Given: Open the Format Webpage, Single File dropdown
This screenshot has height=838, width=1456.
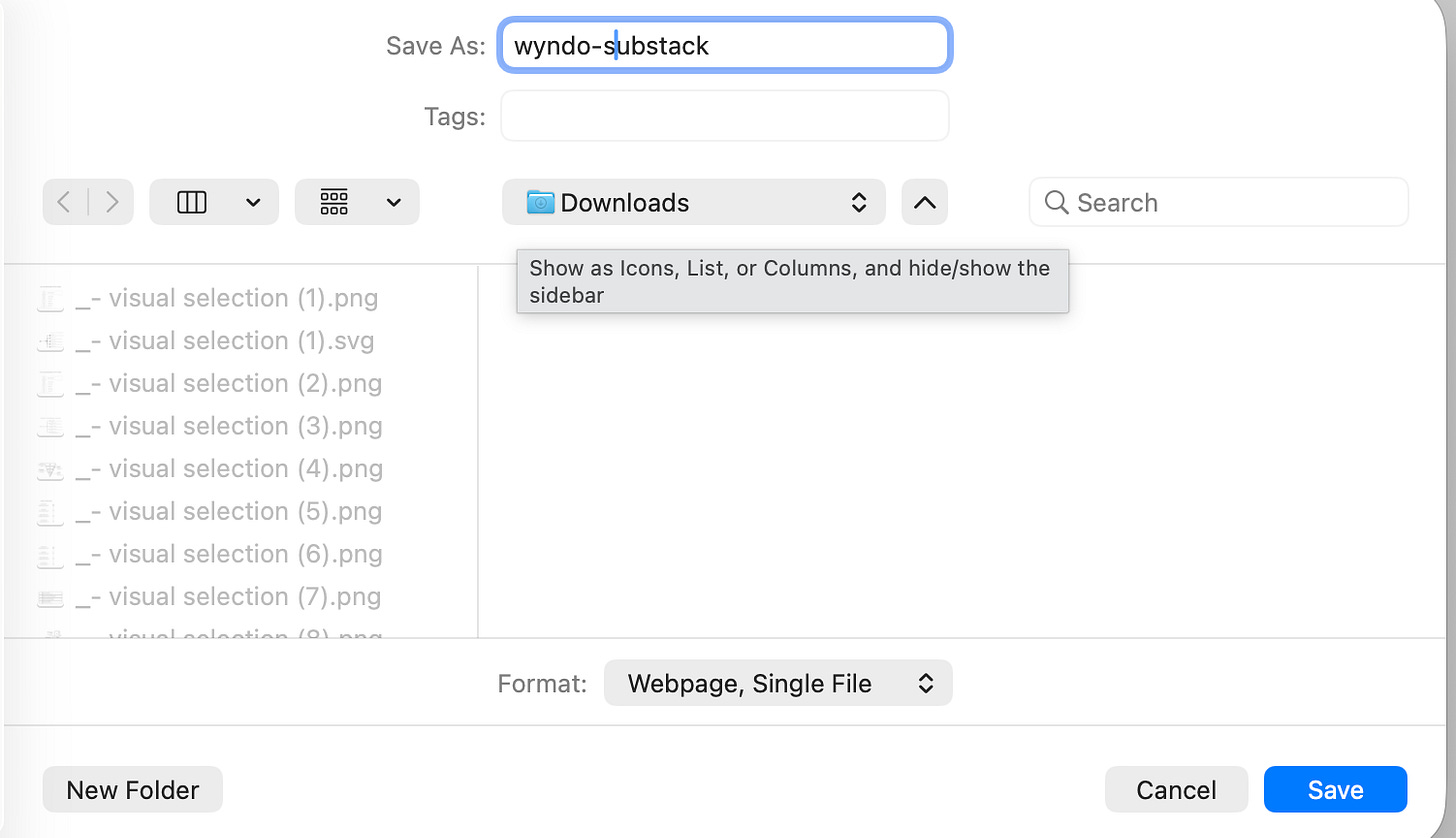Looking at the screenshot, I should point(778,683).
